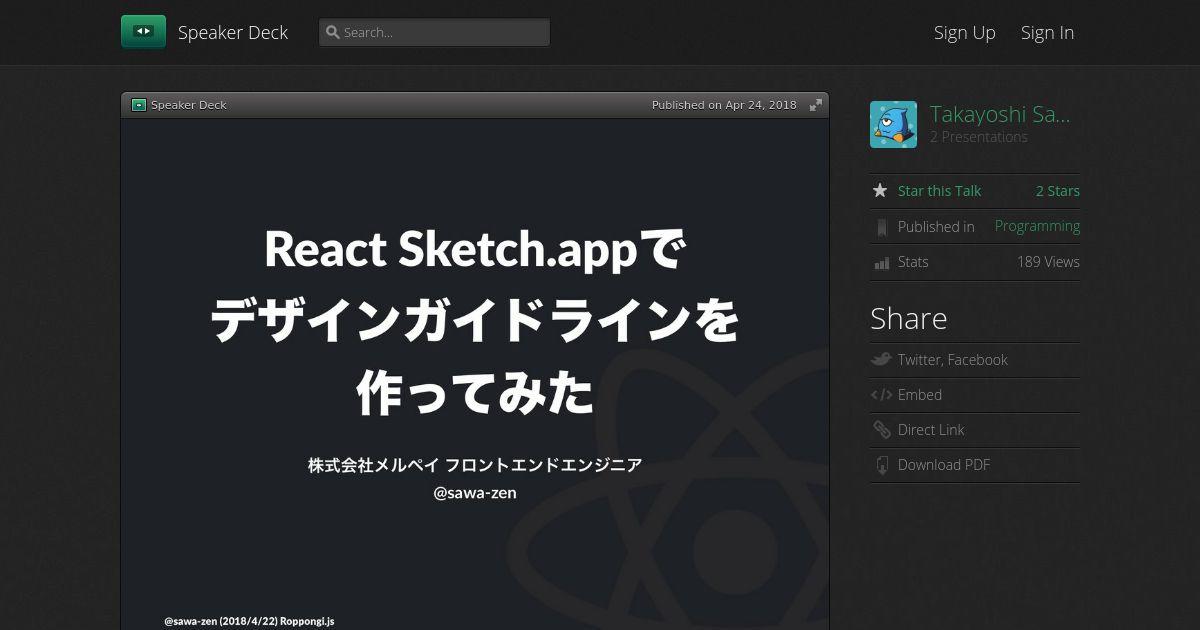Open the Embed option
The height and width of the screenshot is (630, 1200).
click(x=920, y=395)
